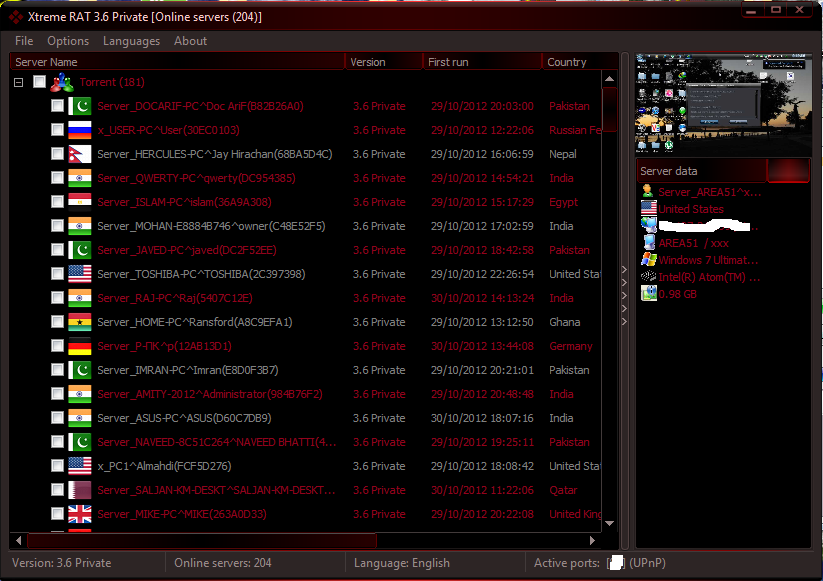This screenshot has width=823, height=581.
Task: Click the Torrent group users icon
Action: coord(61,82)
